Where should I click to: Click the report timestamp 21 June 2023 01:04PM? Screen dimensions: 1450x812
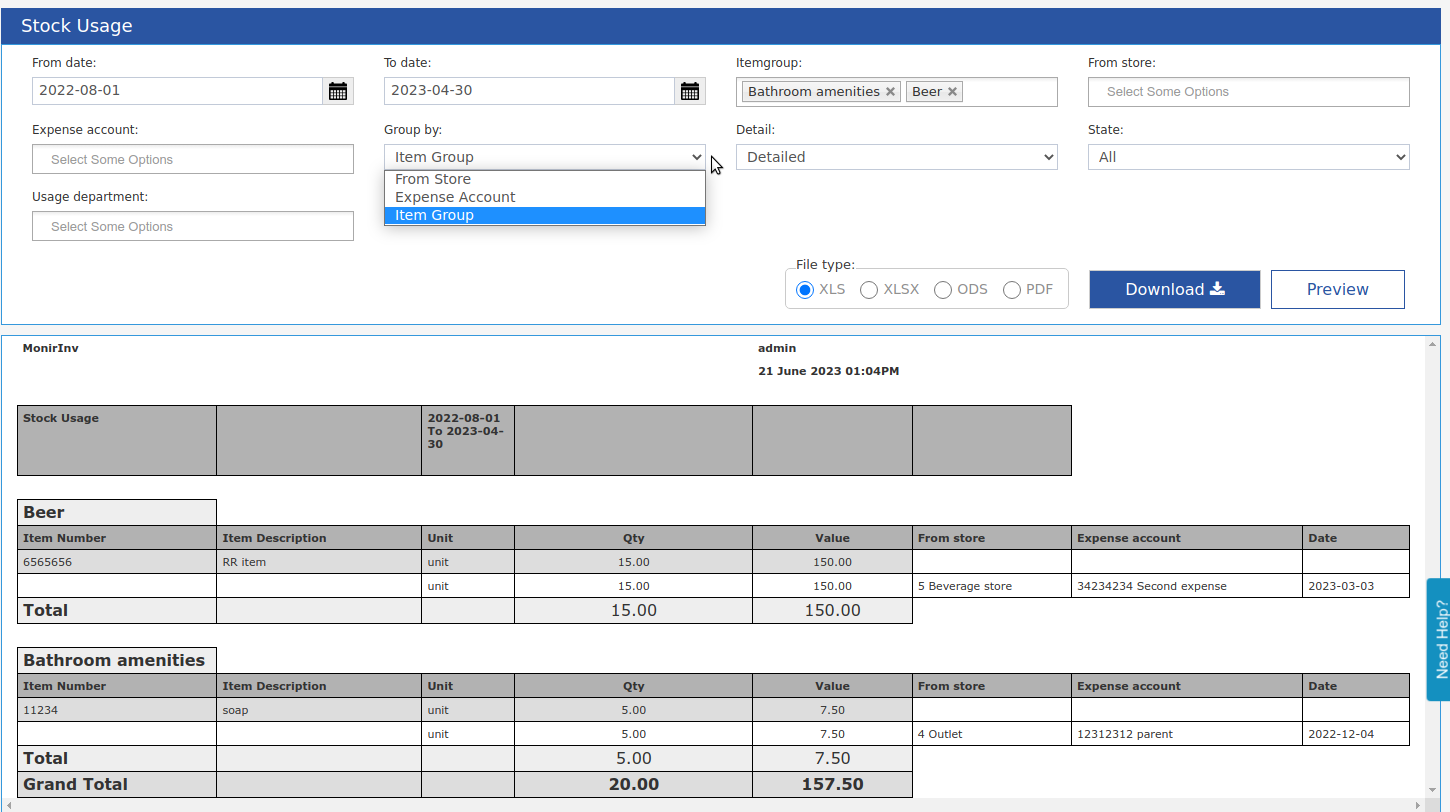(x=829, y=371)
